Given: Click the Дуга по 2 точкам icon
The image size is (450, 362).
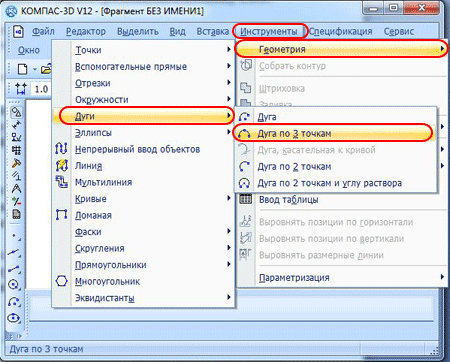Looking at the screenshot, I should [x=244, y=166].
